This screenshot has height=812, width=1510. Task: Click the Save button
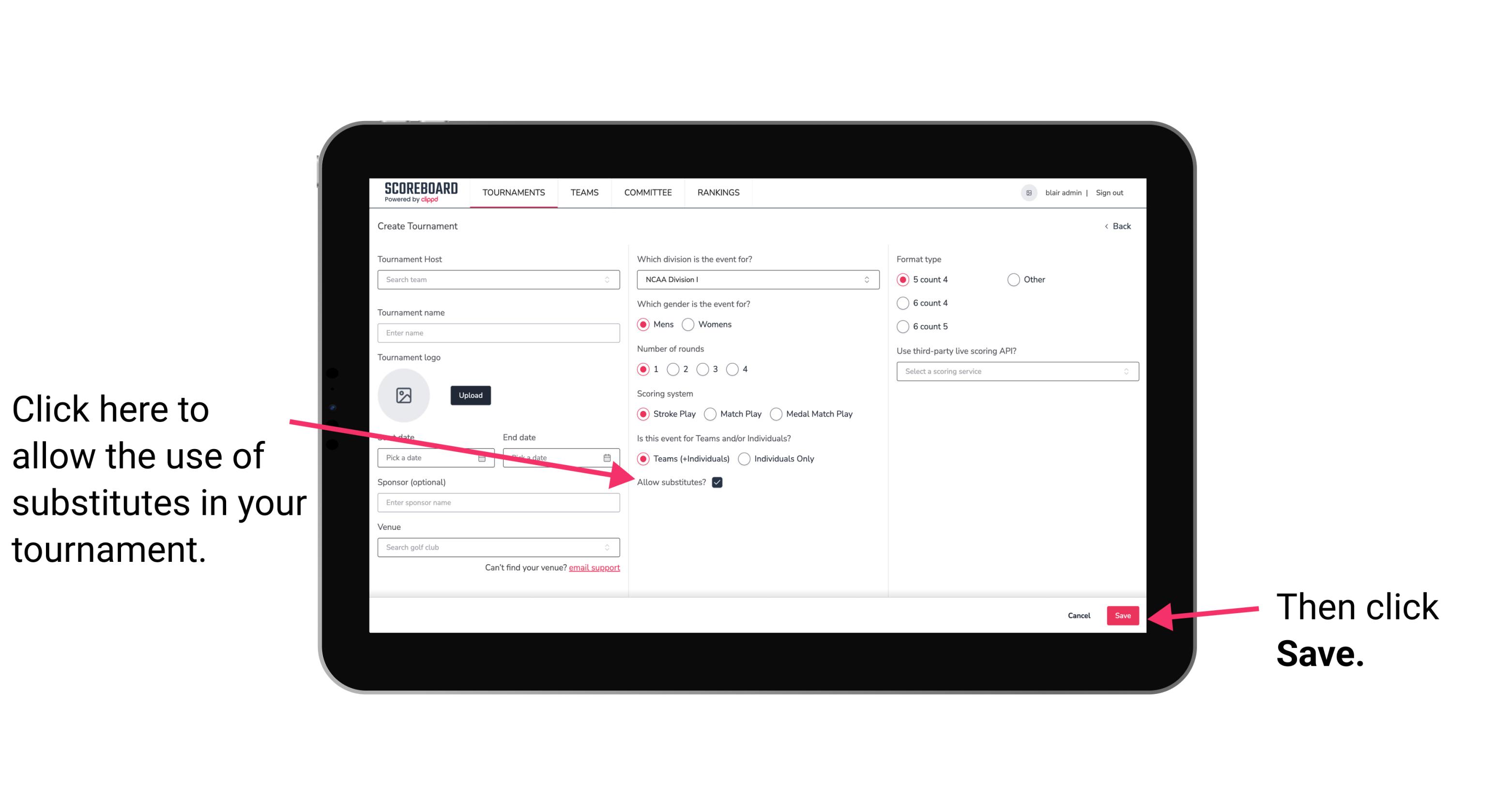pyautogui.click(x=1122, y=615)
